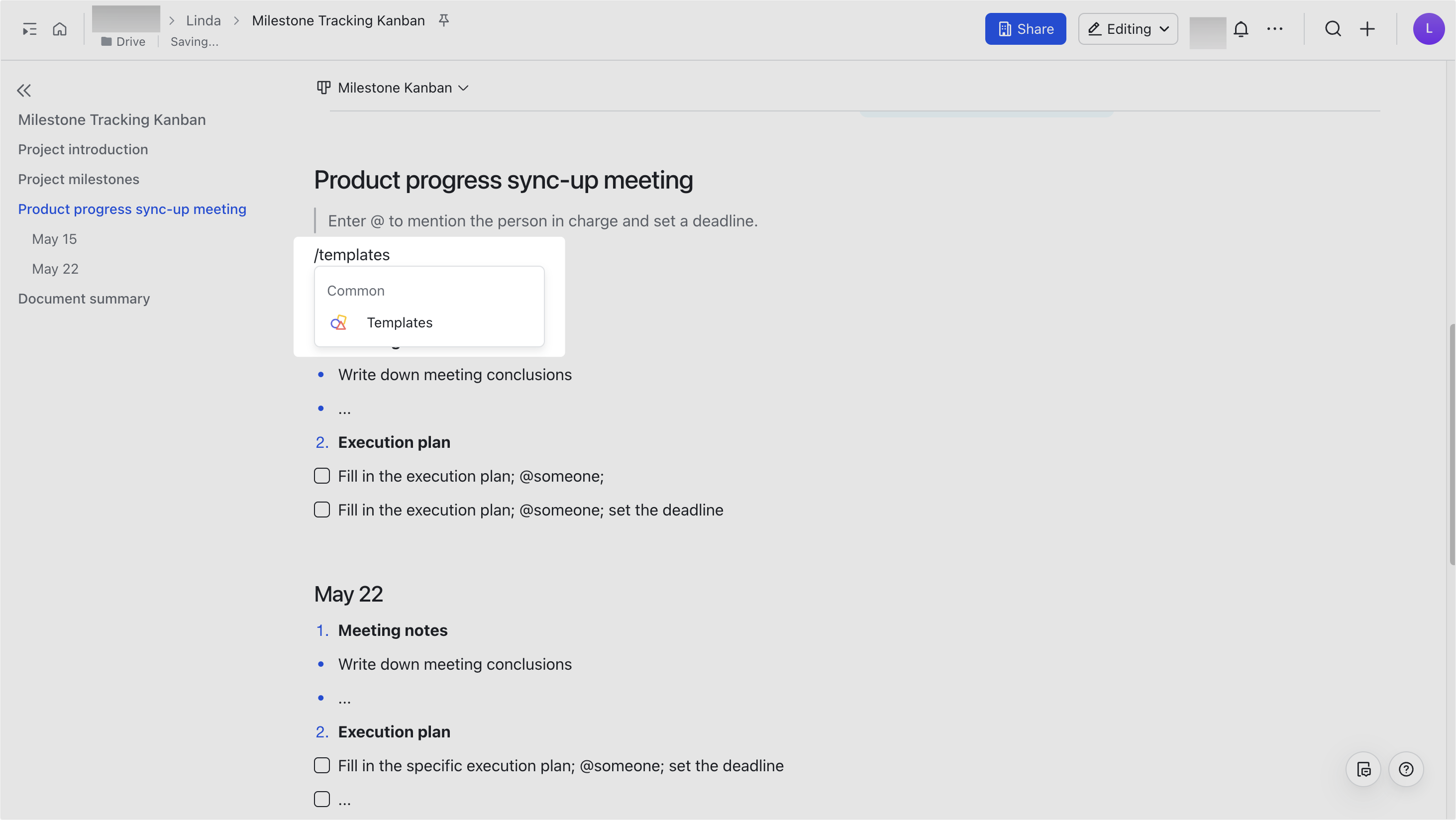Toggle the sidebar navigation icon
Image resolution: width=1456 pixels, height=820 pixels.
pyautogui.click(x=29, y=29)
